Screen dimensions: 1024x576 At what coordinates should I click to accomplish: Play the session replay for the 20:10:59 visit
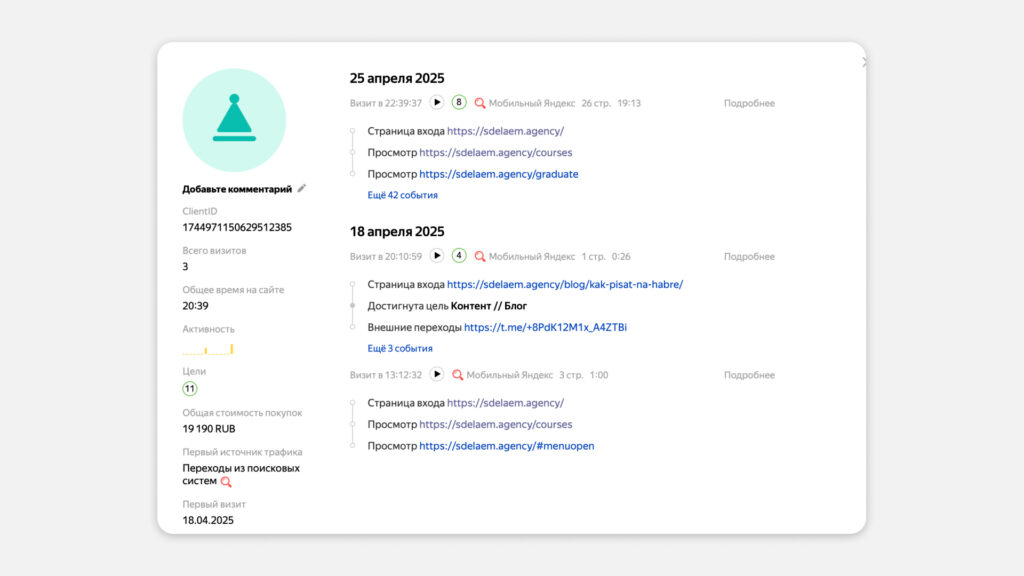tap(437, 256)
